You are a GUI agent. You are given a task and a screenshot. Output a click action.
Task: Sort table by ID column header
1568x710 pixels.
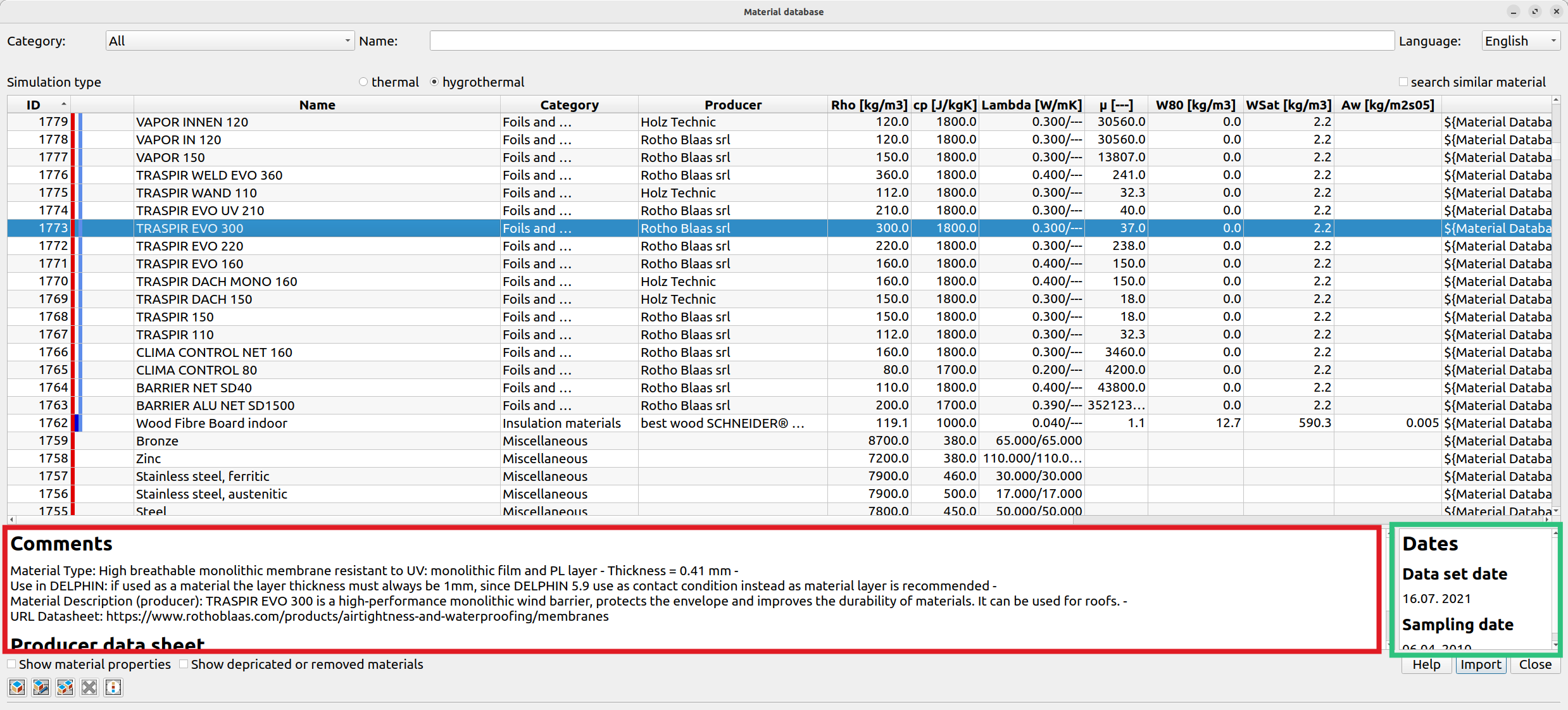click(x=39, y=105)
